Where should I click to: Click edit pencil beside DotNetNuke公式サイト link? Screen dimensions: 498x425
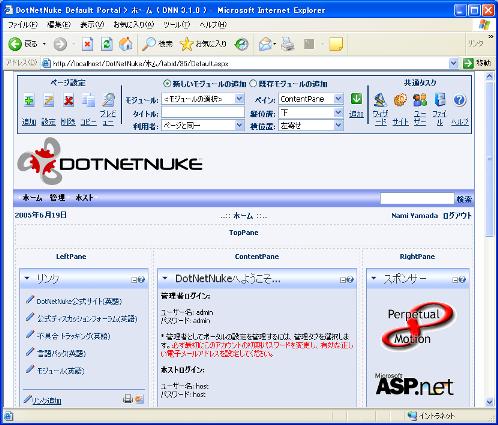(x=30, y=300)
